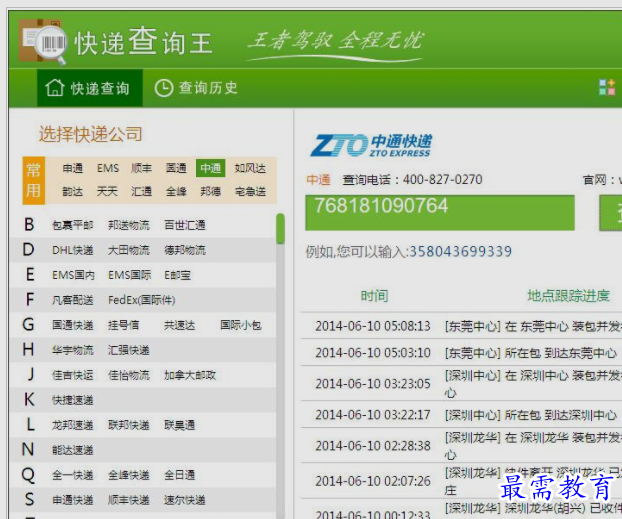
Task: Choose 韵达 courier
Action: pyautogui.click(x=73, y=192)
